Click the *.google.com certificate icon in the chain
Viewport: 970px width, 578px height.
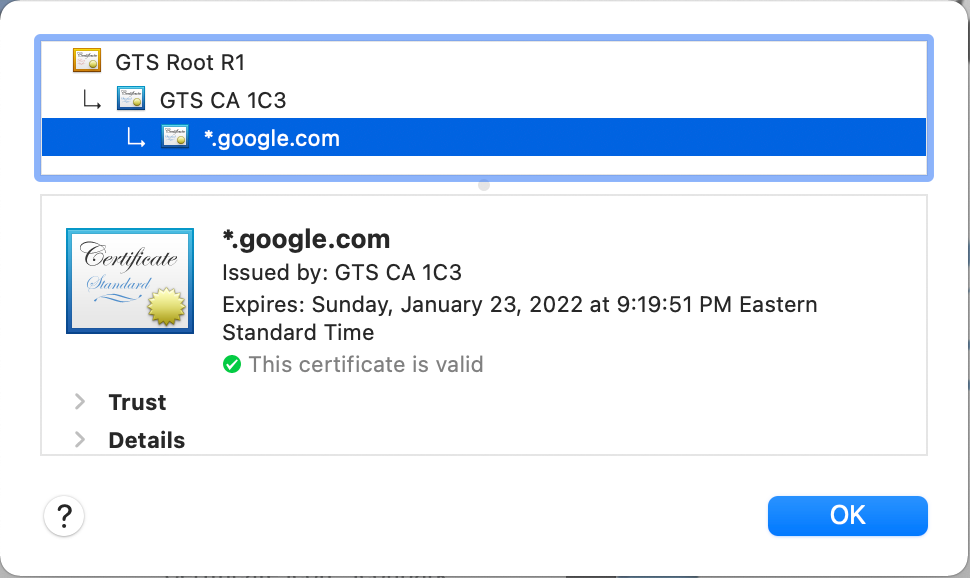175,137
